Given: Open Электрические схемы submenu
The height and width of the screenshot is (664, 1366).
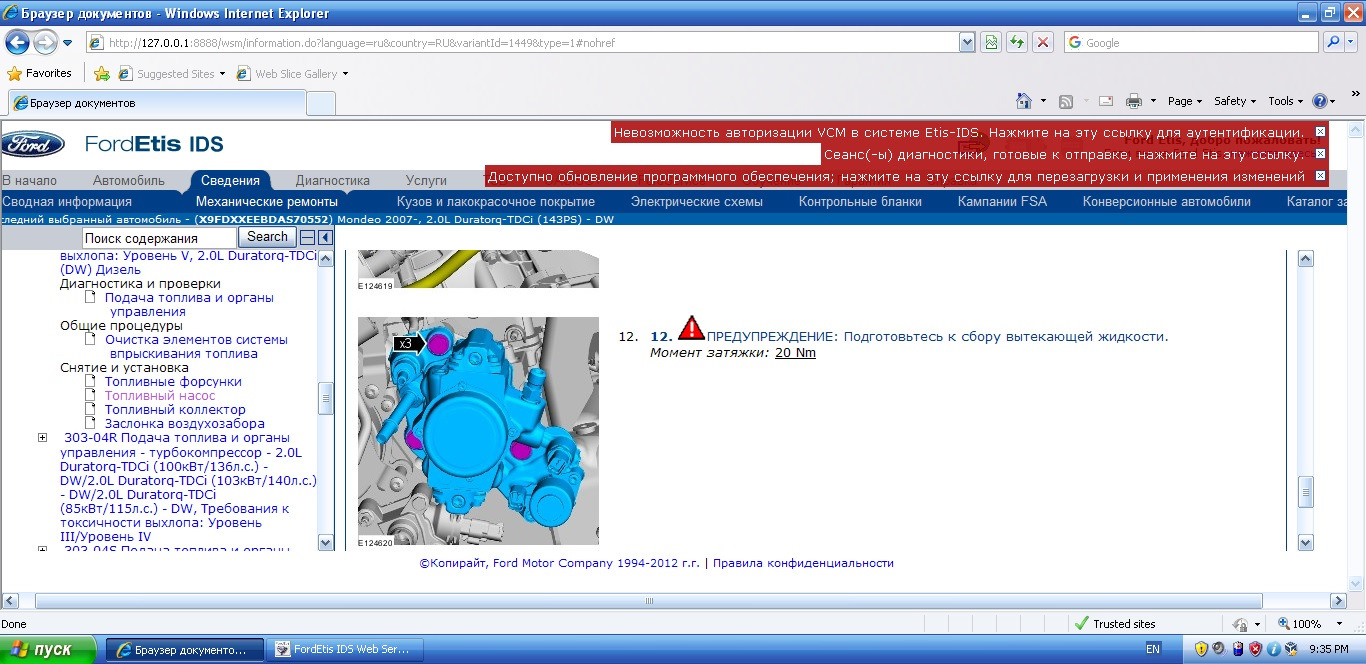Looking at the screenshot, I should coord(696,201).
